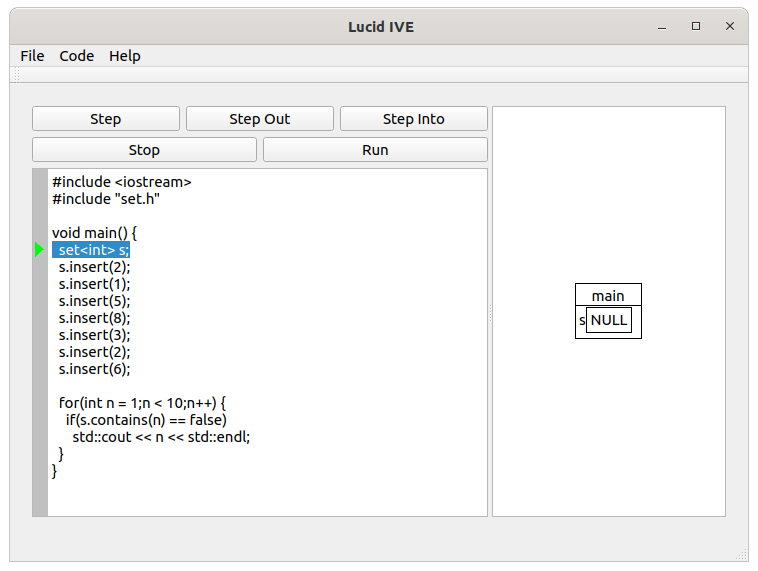
Task: Maximize the Lucid IVE window
Action: tap(696, 27)
